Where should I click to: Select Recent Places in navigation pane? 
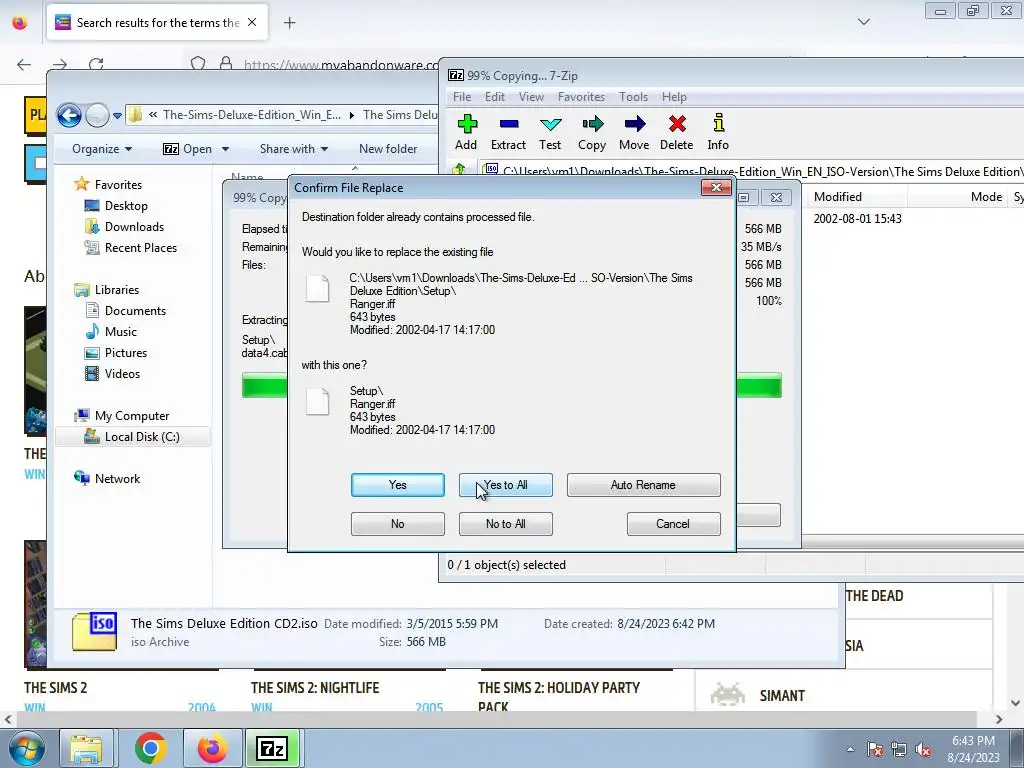click(140, 248)
